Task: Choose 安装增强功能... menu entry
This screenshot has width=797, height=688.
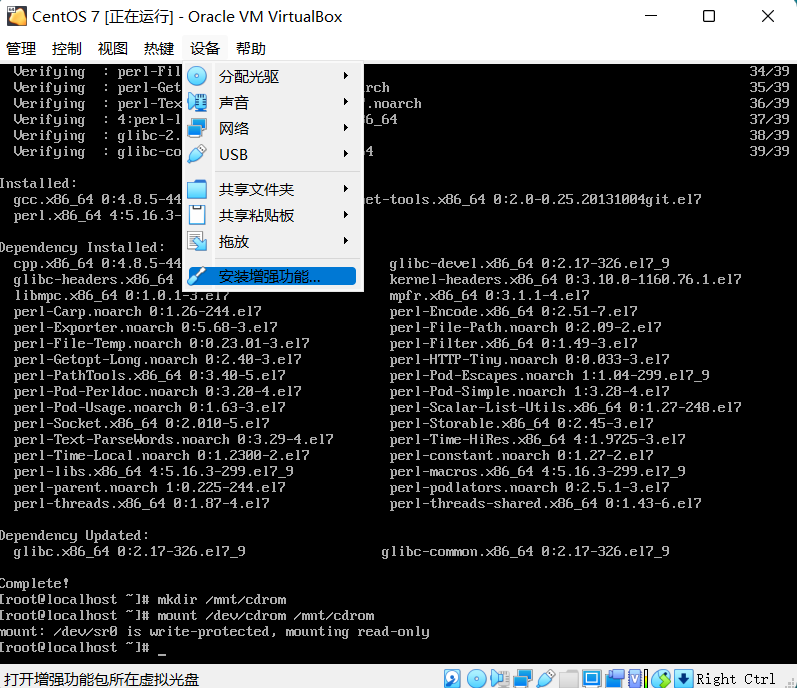Action: (x=272, y=276)
